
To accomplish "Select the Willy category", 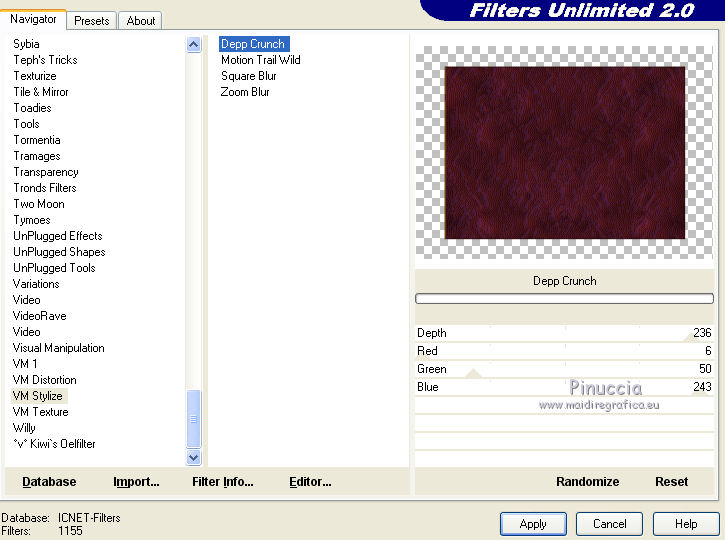I will (24, 428).
